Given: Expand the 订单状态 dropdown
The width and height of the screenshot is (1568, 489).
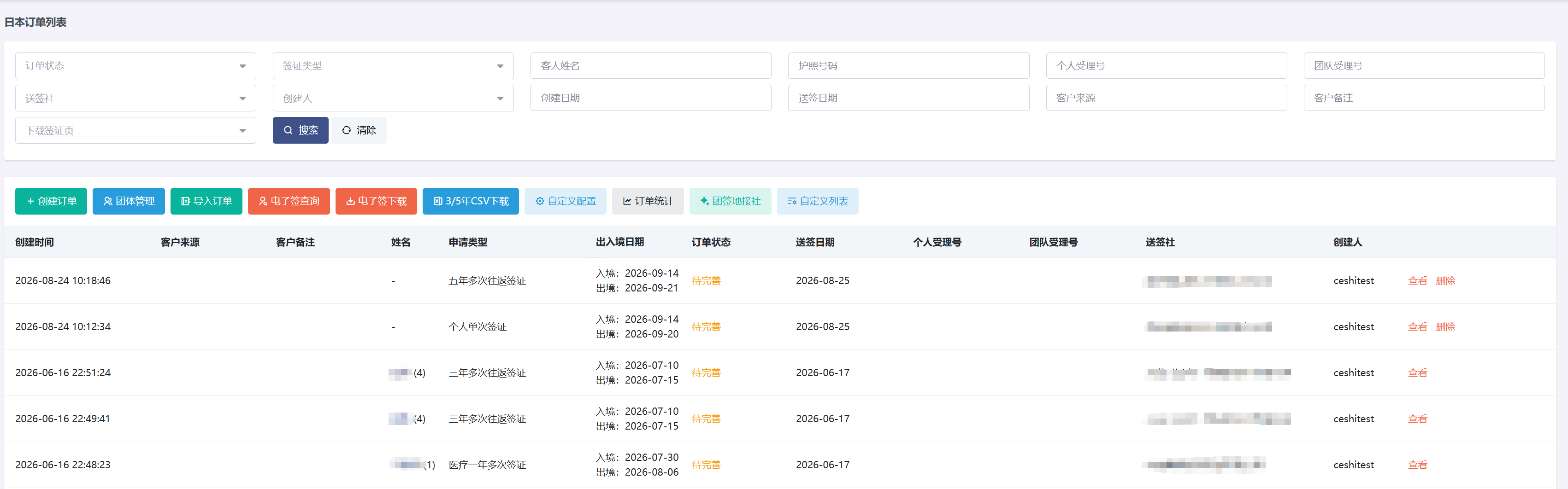Looking at the screenshot, I should pyautogui.click(x=136, y=66).
